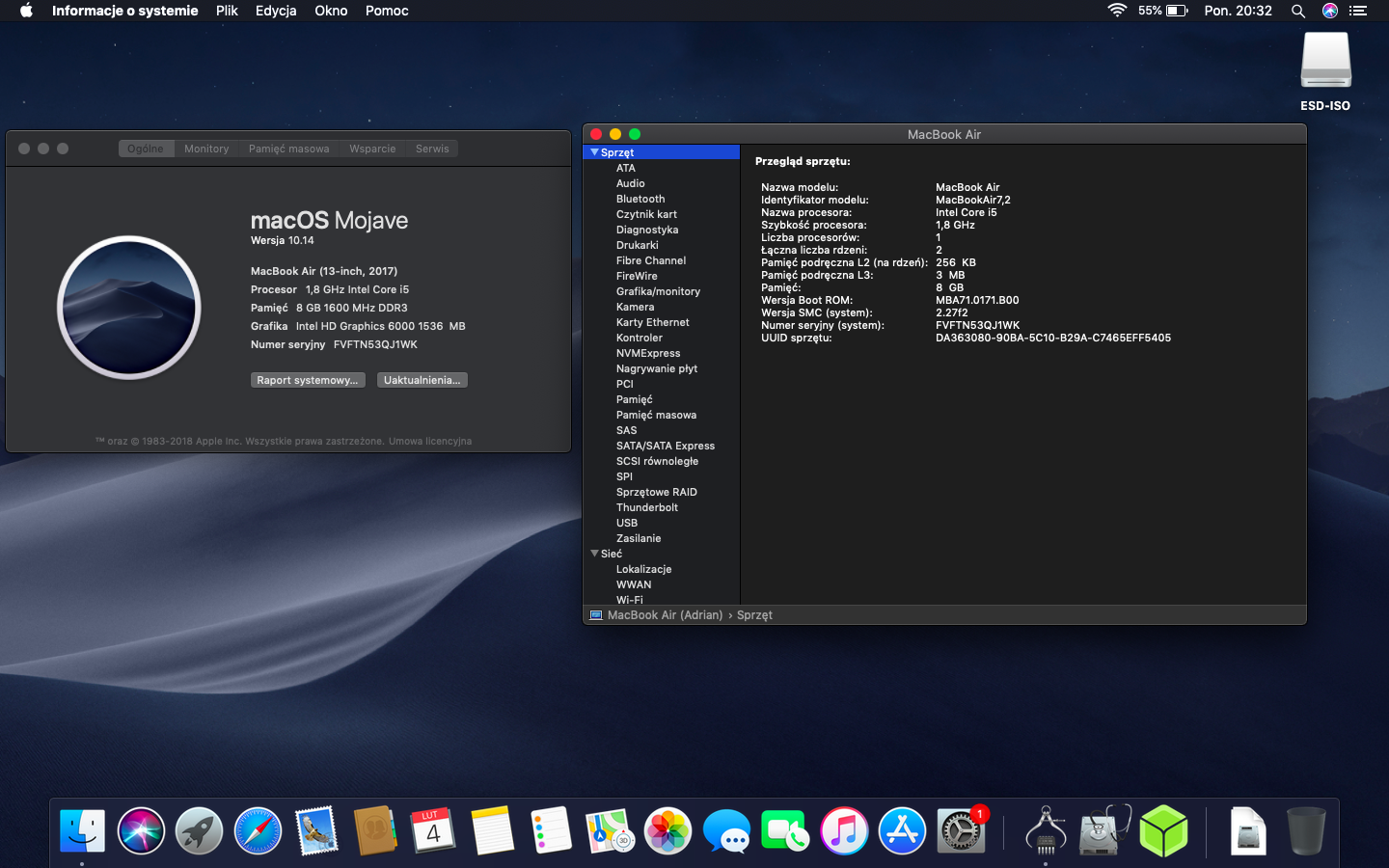Open App Store icon in Dock
This screenshot has height=868, width=1389.
[x=902, y=830]
